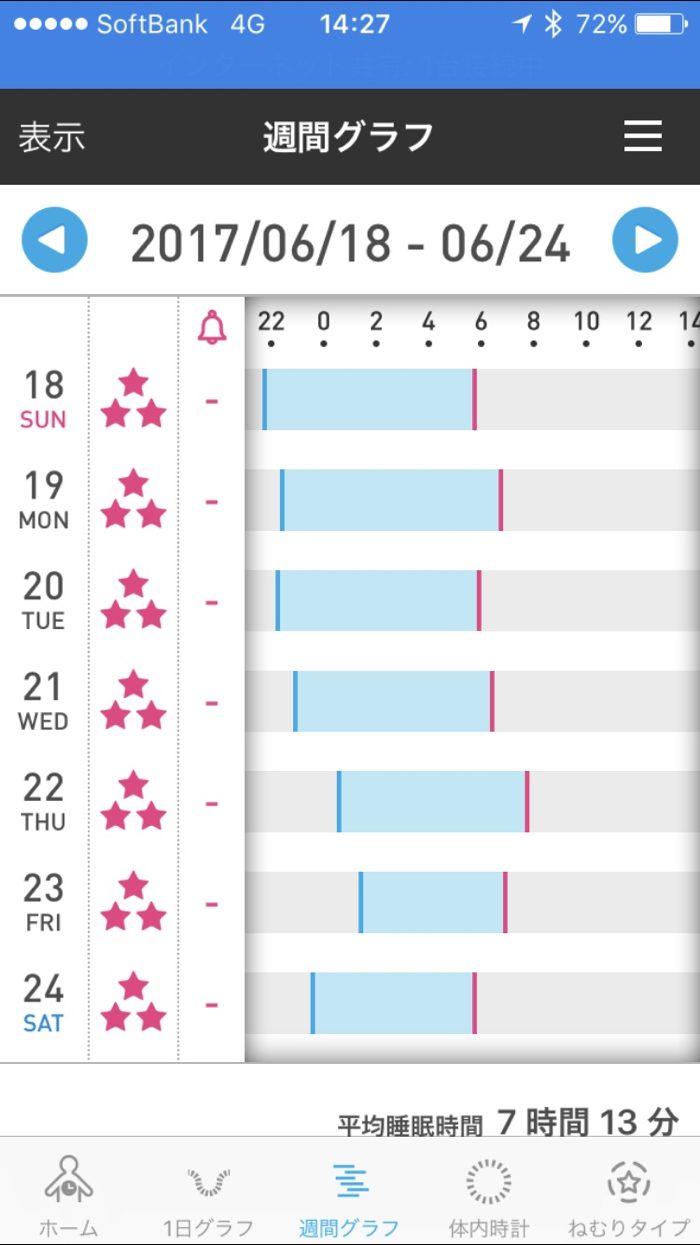
Task: Select the 週間グラフ weekly graph tab
Action: (x=349, y=1195)
